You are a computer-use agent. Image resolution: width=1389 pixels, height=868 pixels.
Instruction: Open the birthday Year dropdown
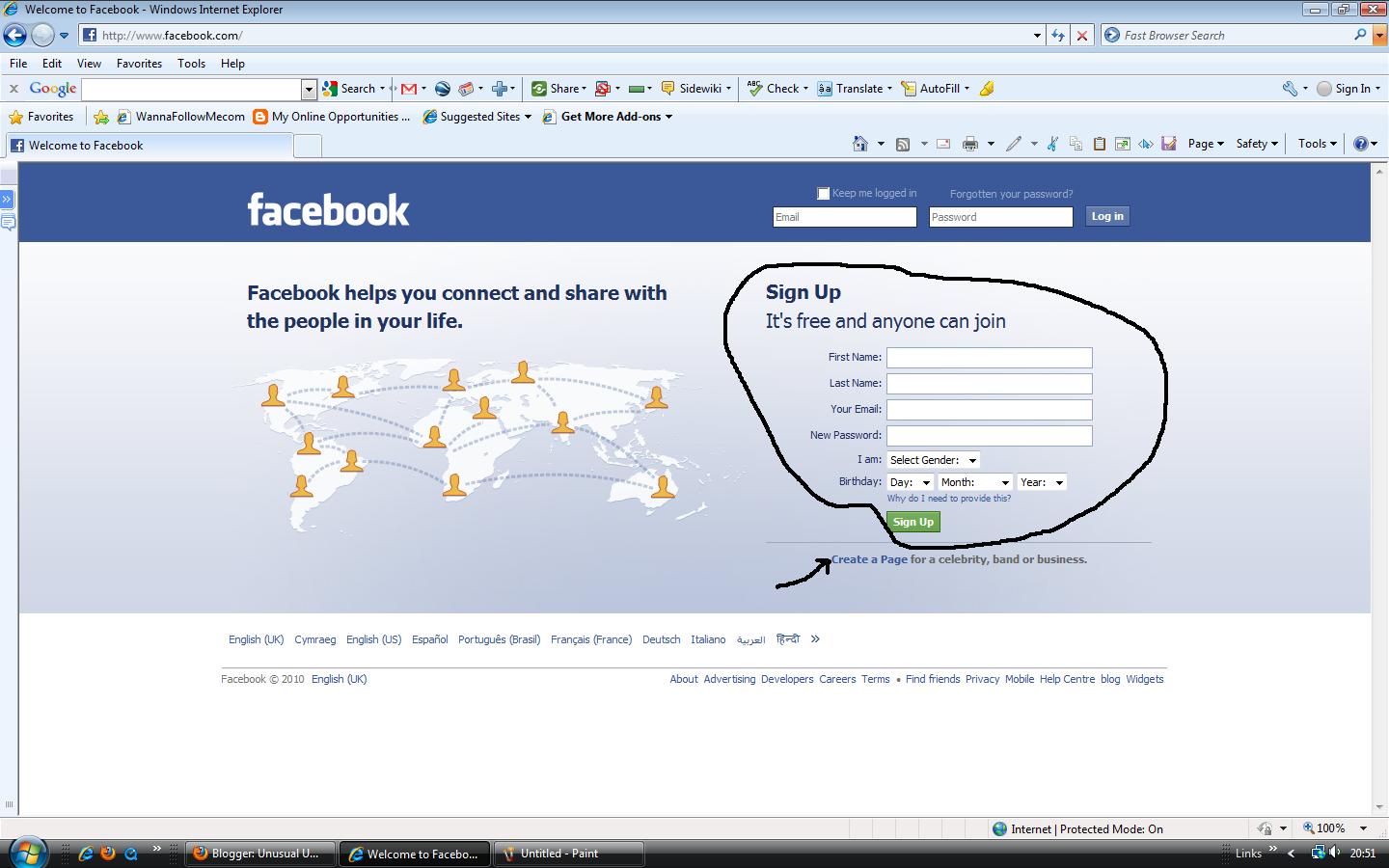[x=1042, y=482]
